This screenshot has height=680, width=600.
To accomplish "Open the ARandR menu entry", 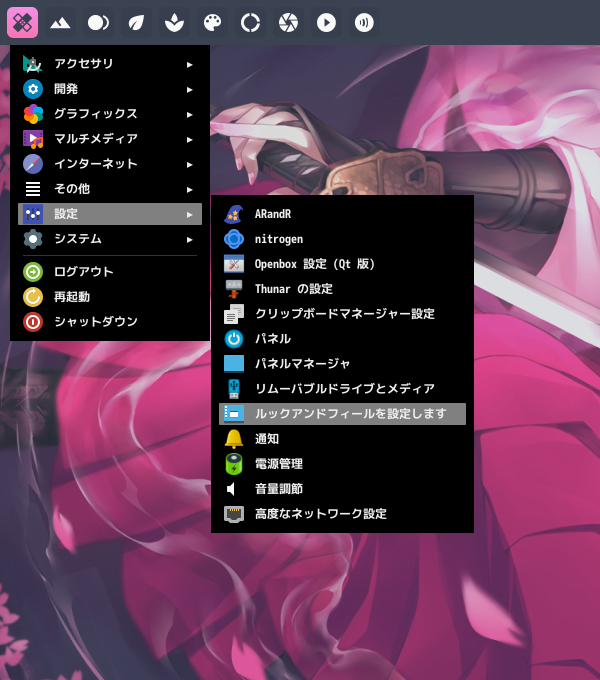I will pos(342,214).
